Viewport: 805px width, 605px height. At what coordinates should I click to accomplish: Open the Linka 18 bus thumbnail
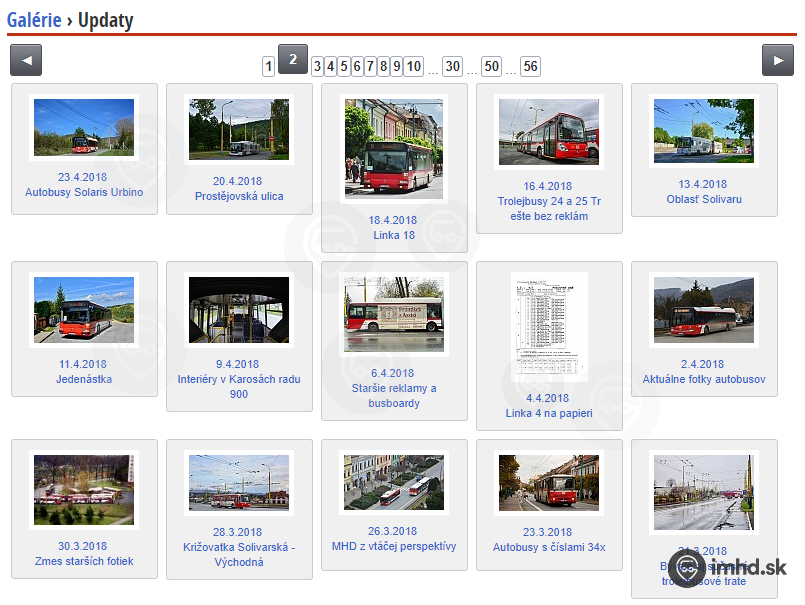[393, 148]
